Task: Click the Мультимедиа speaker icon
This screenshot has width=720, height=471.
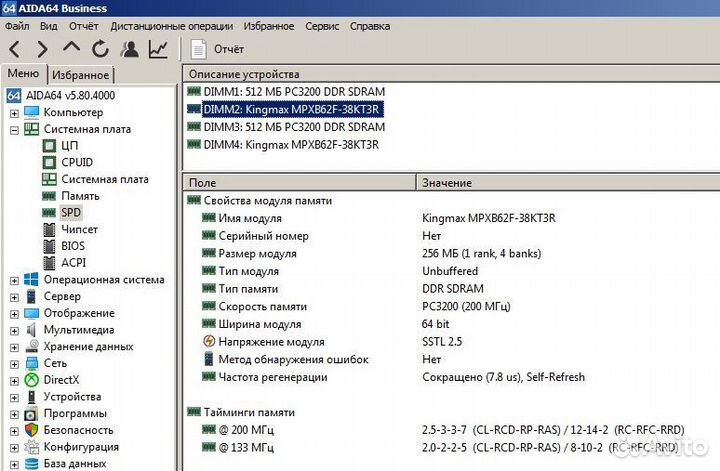Action: click(x=31, y=330)
